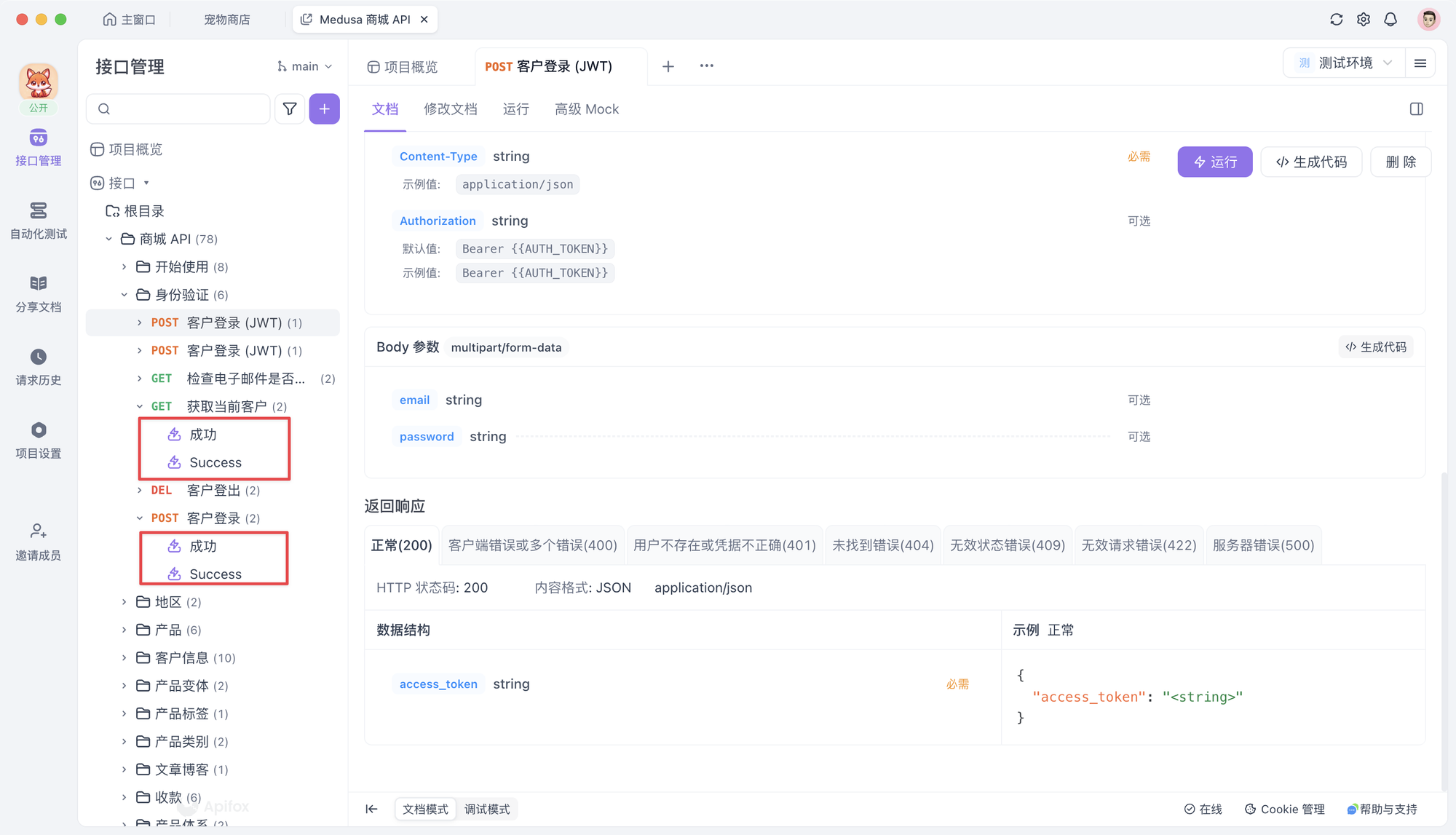Switch to the 修改文档 tab
This screenshot has height=835, width=1456.
pyautogui.click(x=451, y=109)
